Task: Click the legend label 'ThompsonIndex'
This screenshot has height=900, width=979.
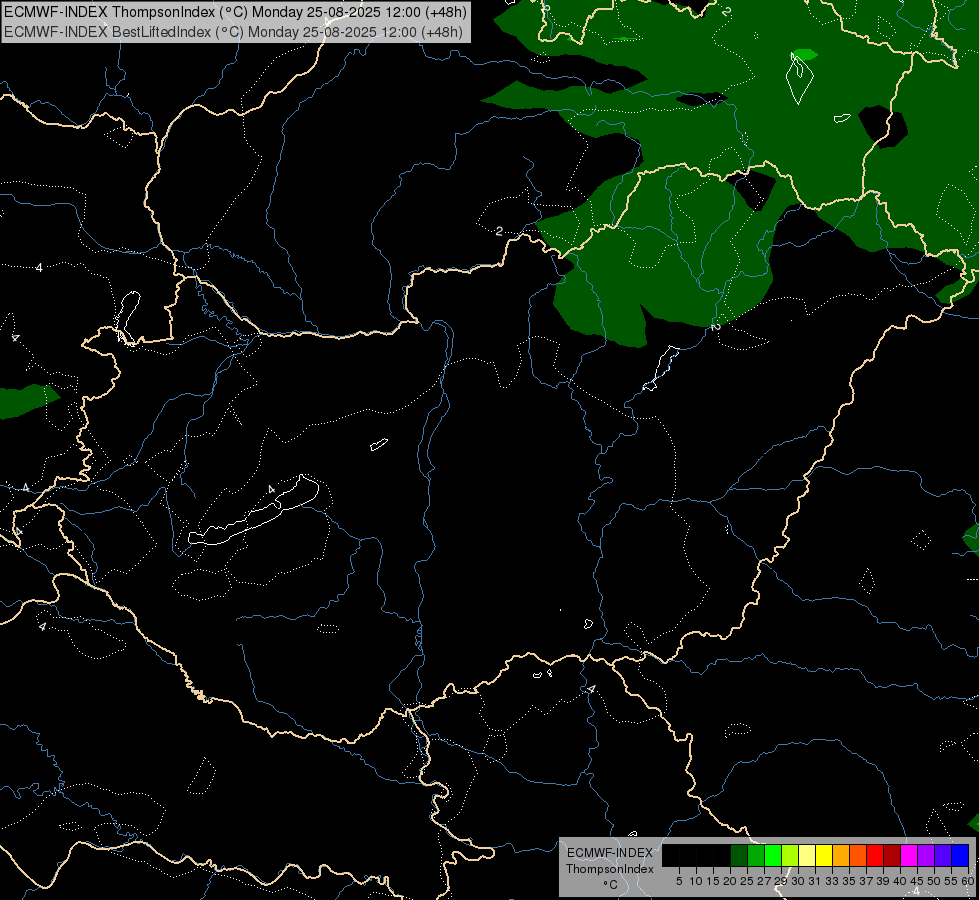Action: [610, 869]
